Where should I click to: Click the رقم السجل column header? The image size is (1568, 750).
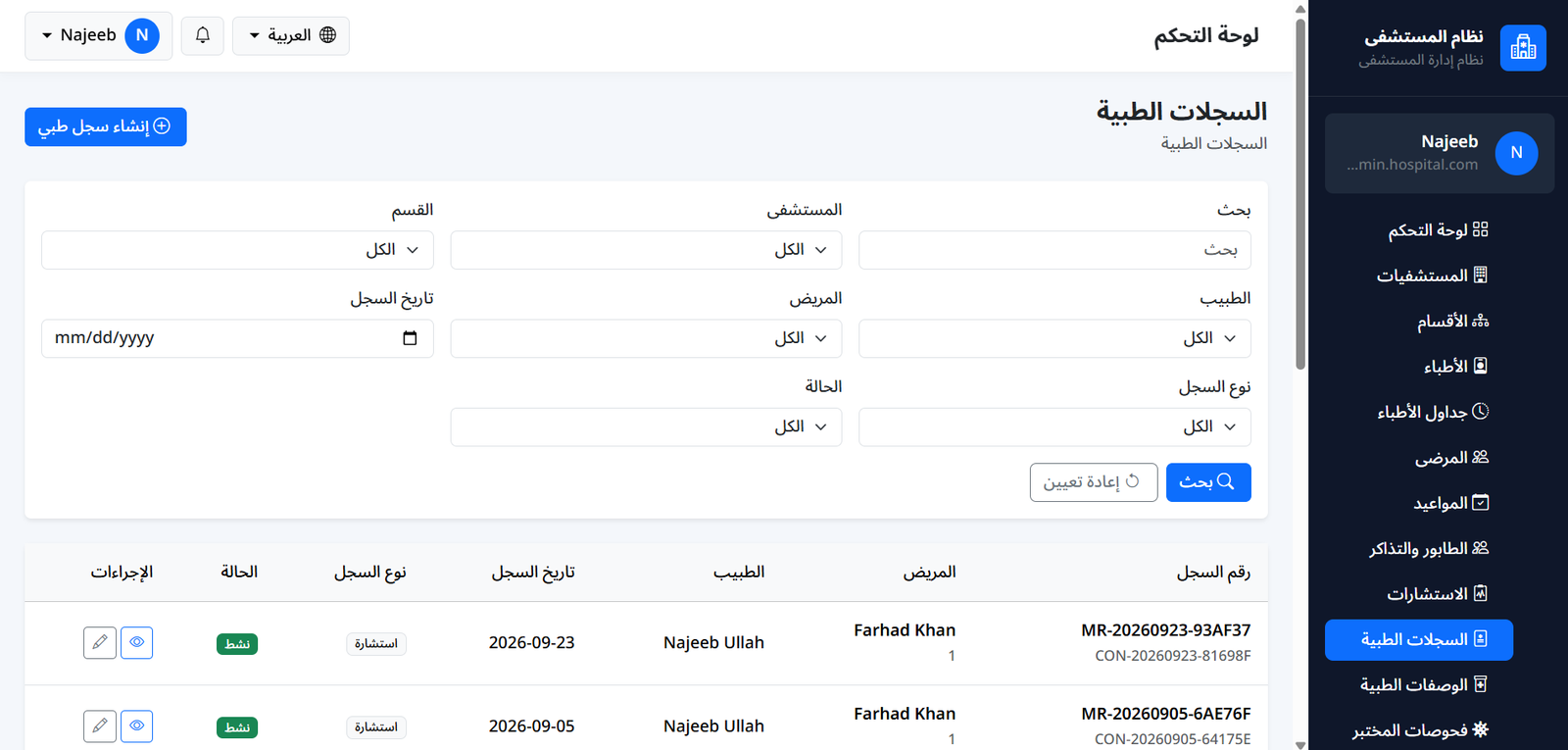point(1213,573)
